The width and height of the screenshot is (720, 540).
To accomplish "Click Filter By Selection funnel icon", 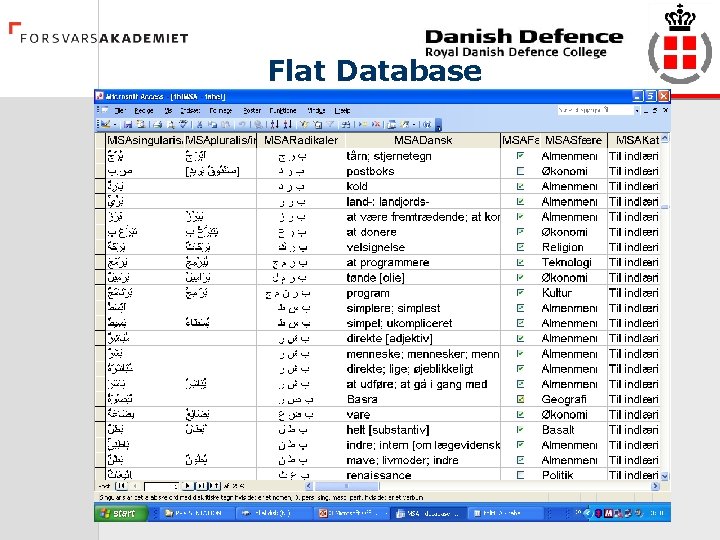I will (304, 124).
